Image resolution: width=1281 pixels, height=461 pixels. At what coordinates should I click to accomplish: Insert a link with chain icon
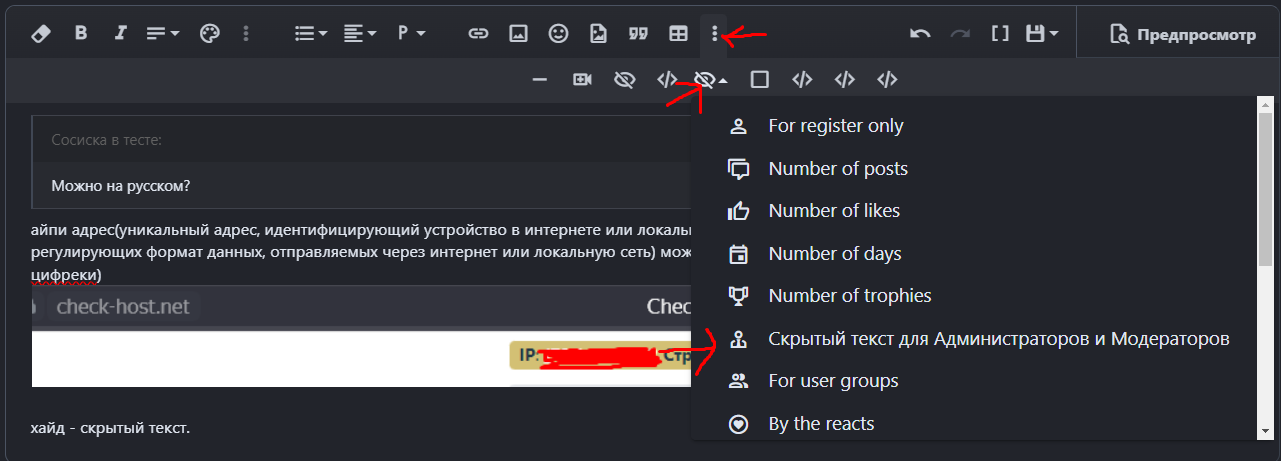click(479, 34)
